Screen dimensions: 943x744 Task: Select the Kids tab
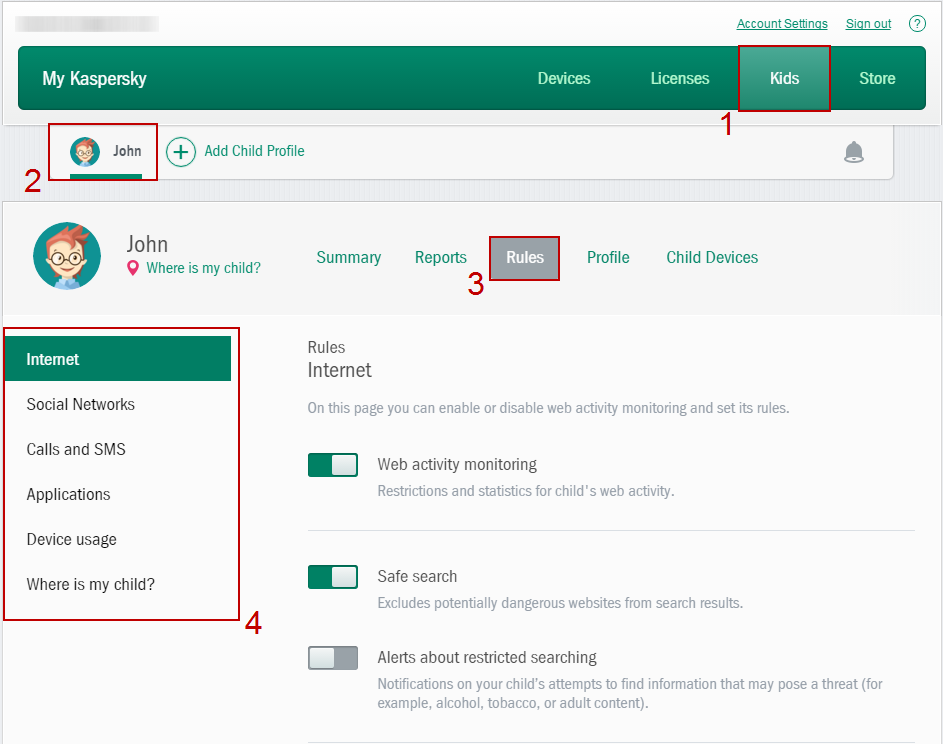pyautogui.click(x=784, y=78)
